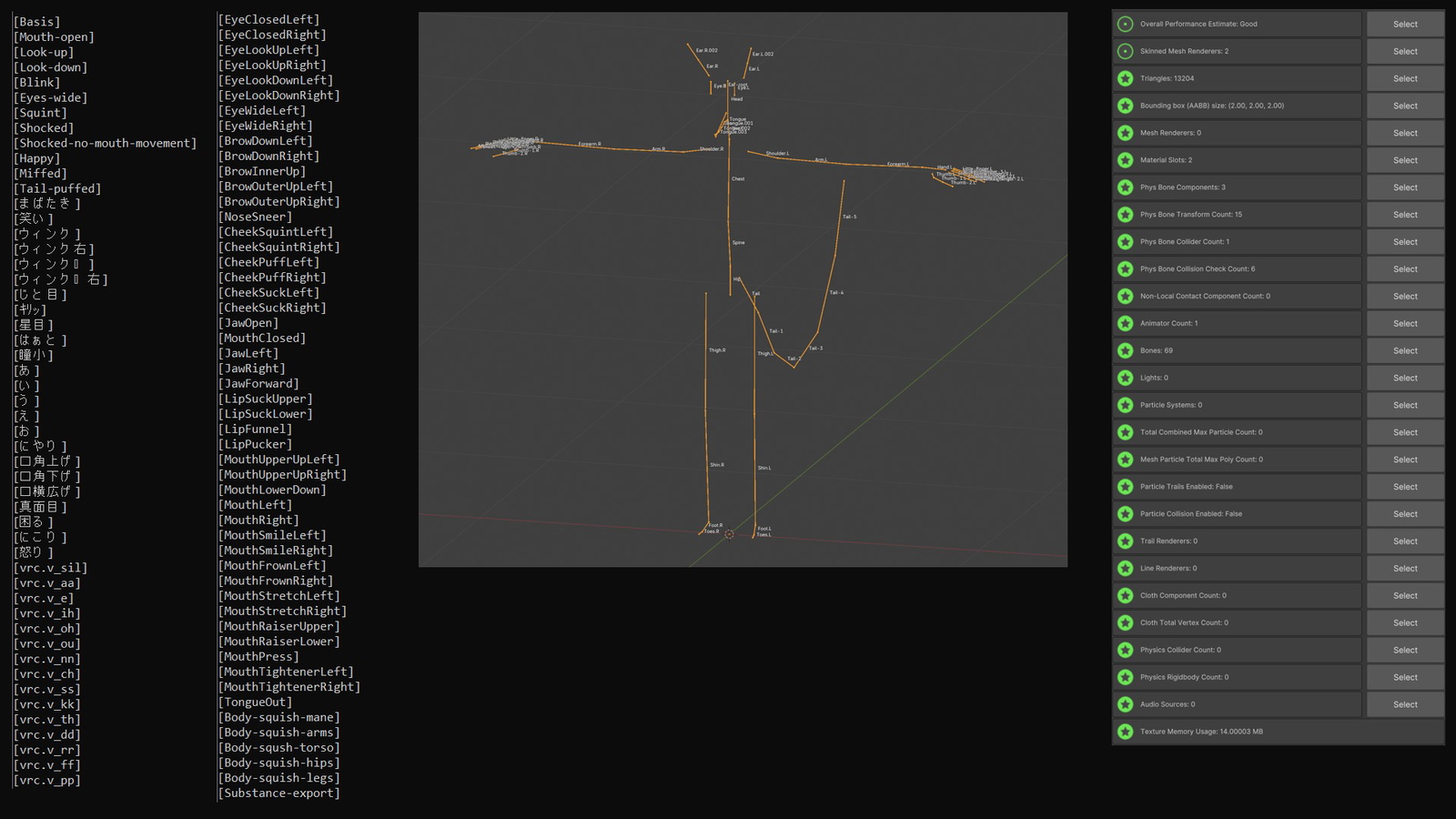Click the [Substance-export] entry at list bottom
1456x819 pixels.
(x=278, y=794)
